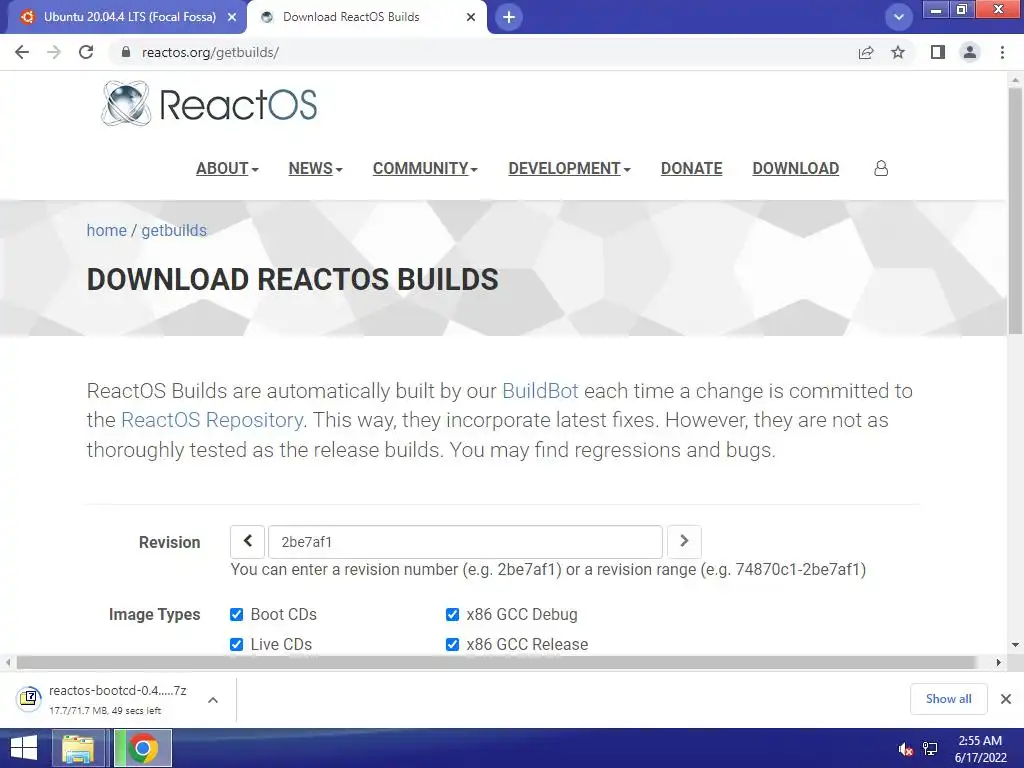
Task: Open the ReactOS Repository link
Action: coord(213,420)
